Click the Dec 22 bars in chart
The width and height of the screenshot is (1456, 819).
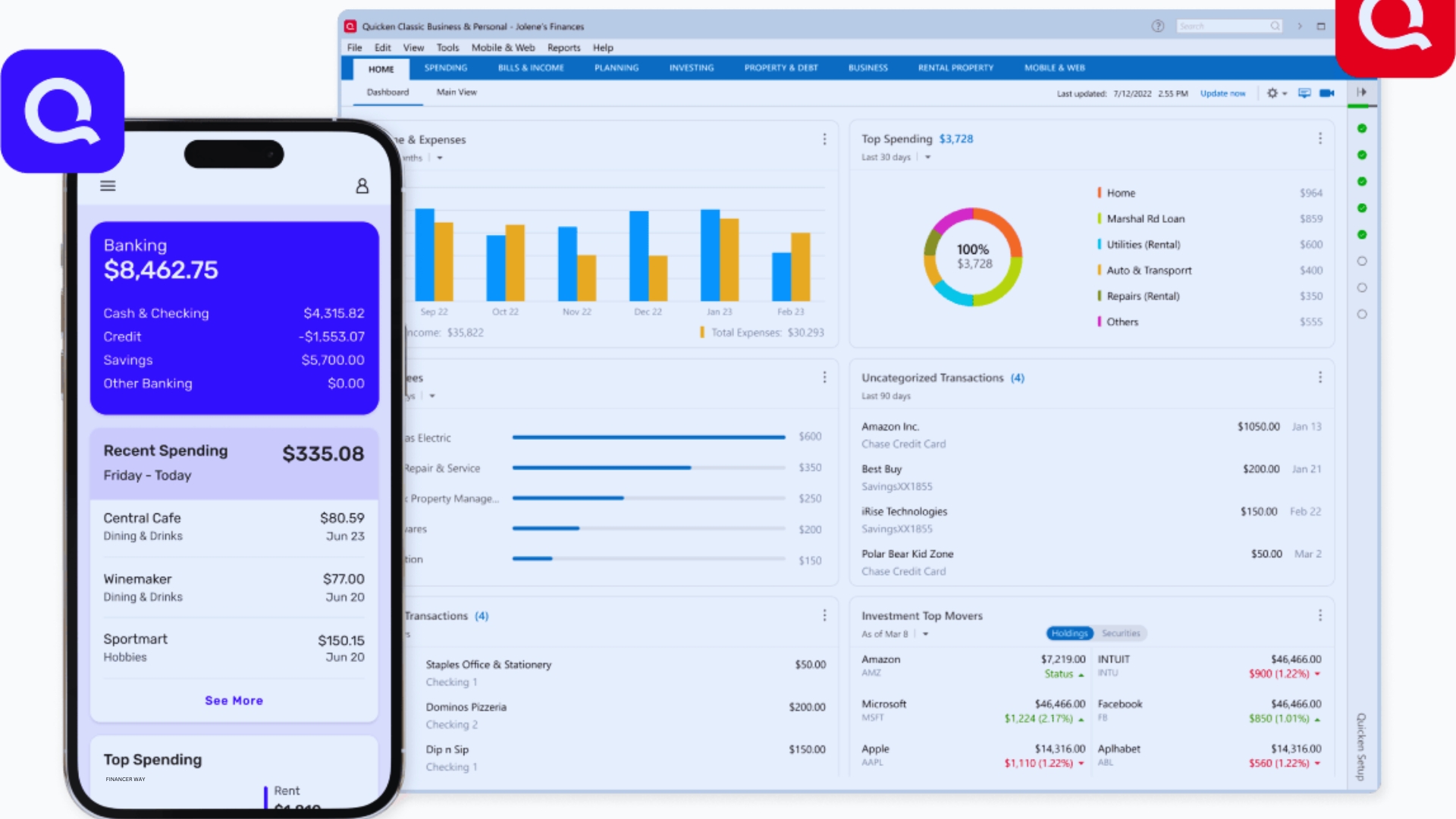tap(648, 256)
